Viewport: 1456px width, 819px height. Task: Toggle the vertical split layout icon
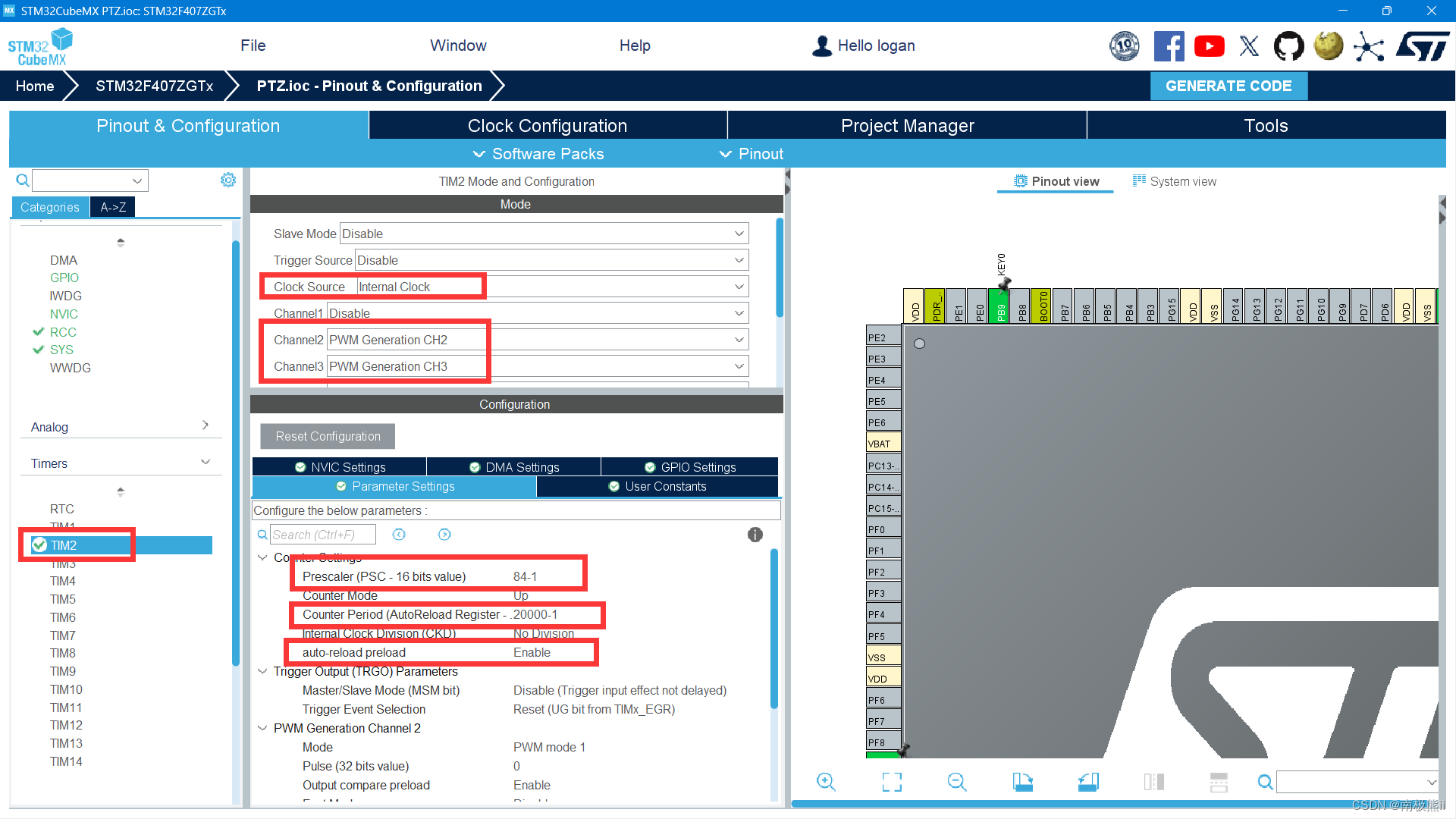coord(1153,782)
